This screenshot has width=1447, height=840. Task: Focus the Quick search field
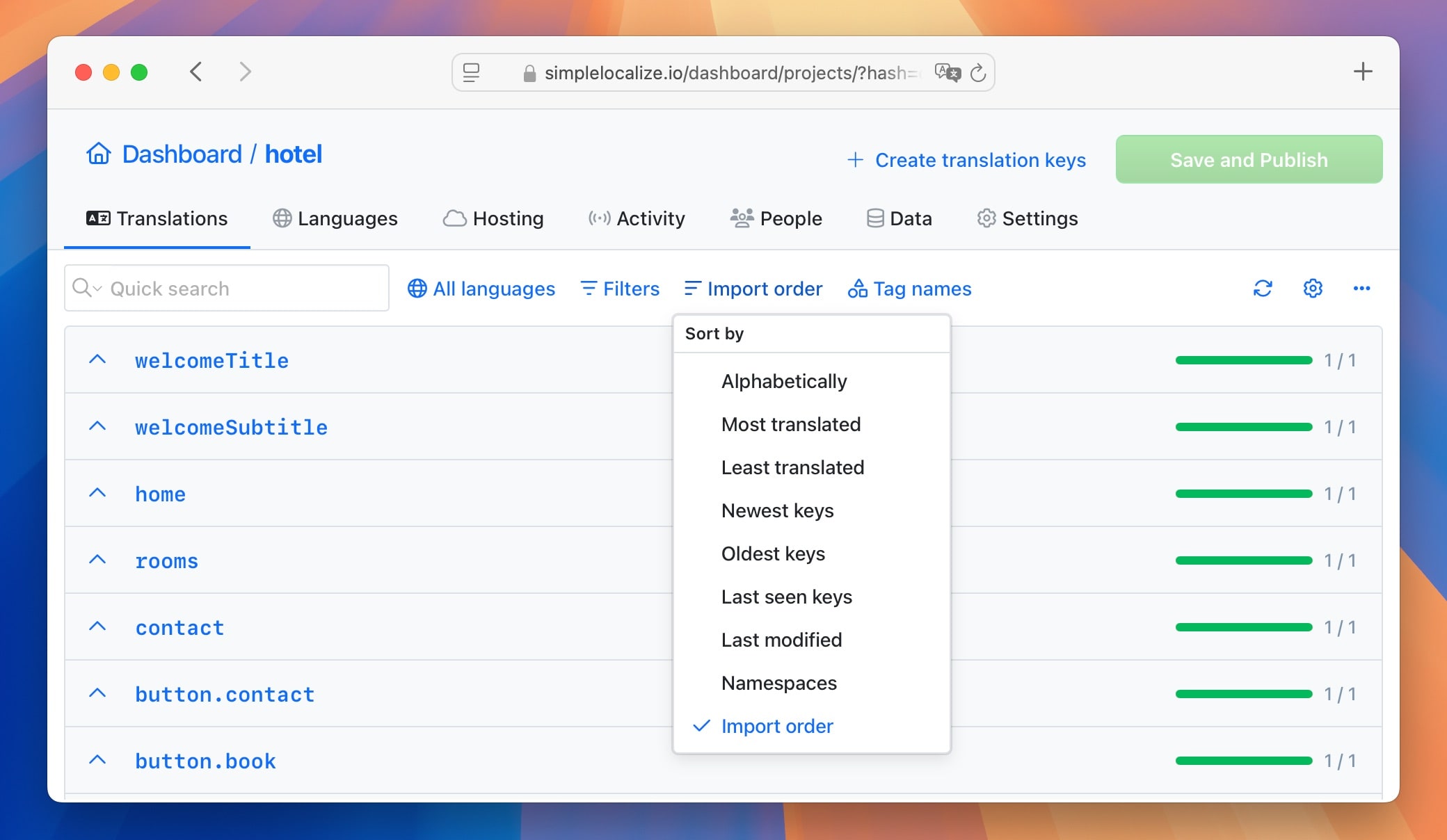[227, 288]
